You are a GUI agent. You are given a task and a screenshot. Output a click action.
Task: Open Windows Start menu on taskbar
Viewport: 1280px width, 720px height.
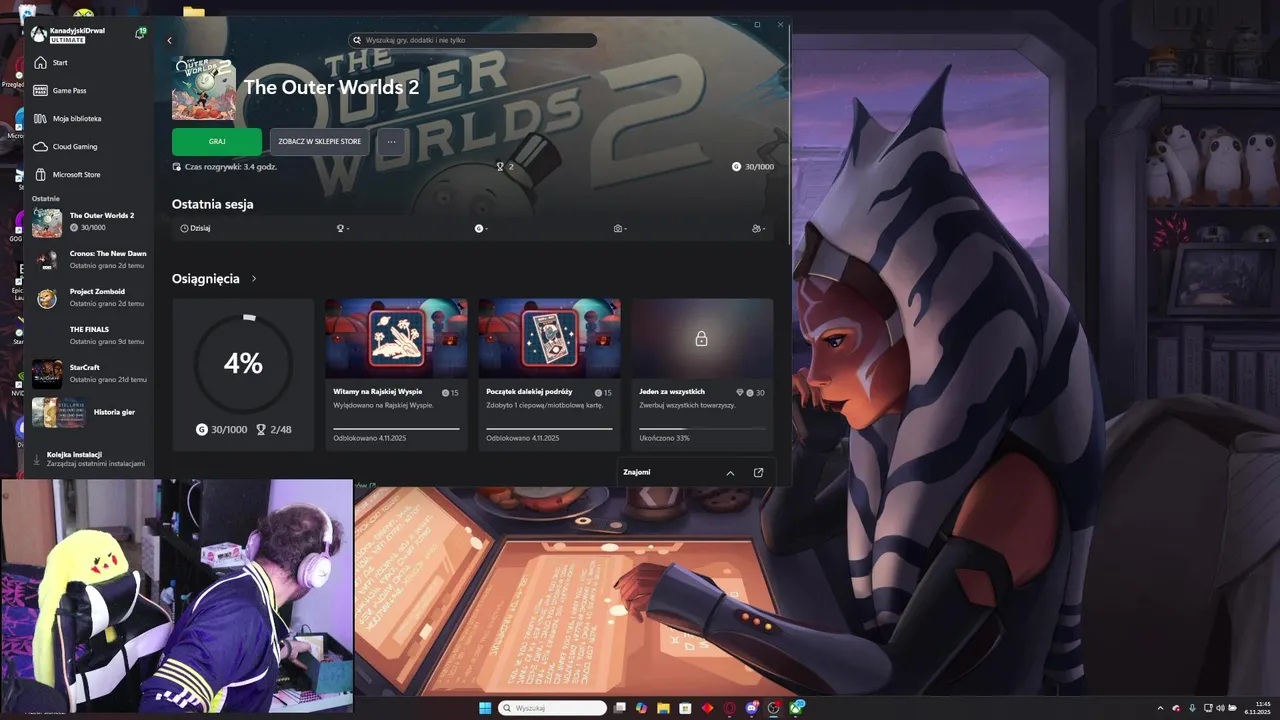pyautogui.click(x=485, y=708)
